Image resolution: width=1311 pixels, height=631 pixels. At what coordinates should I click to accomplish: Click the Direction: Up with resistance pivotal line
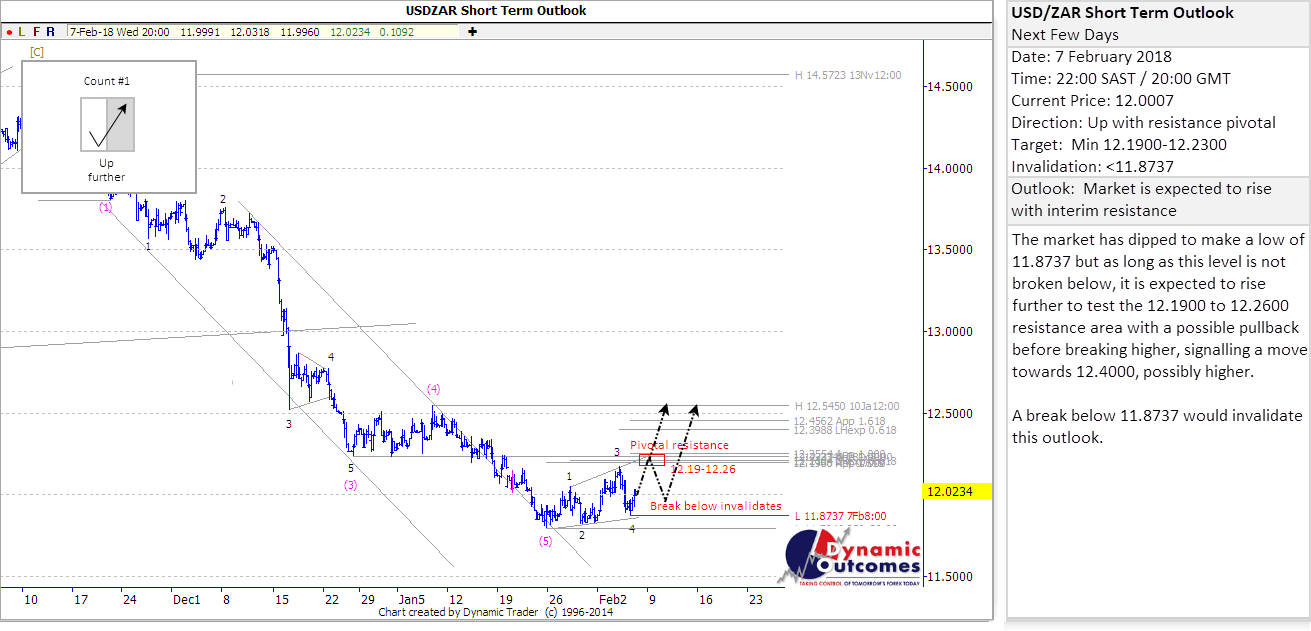coord(1144,123)
